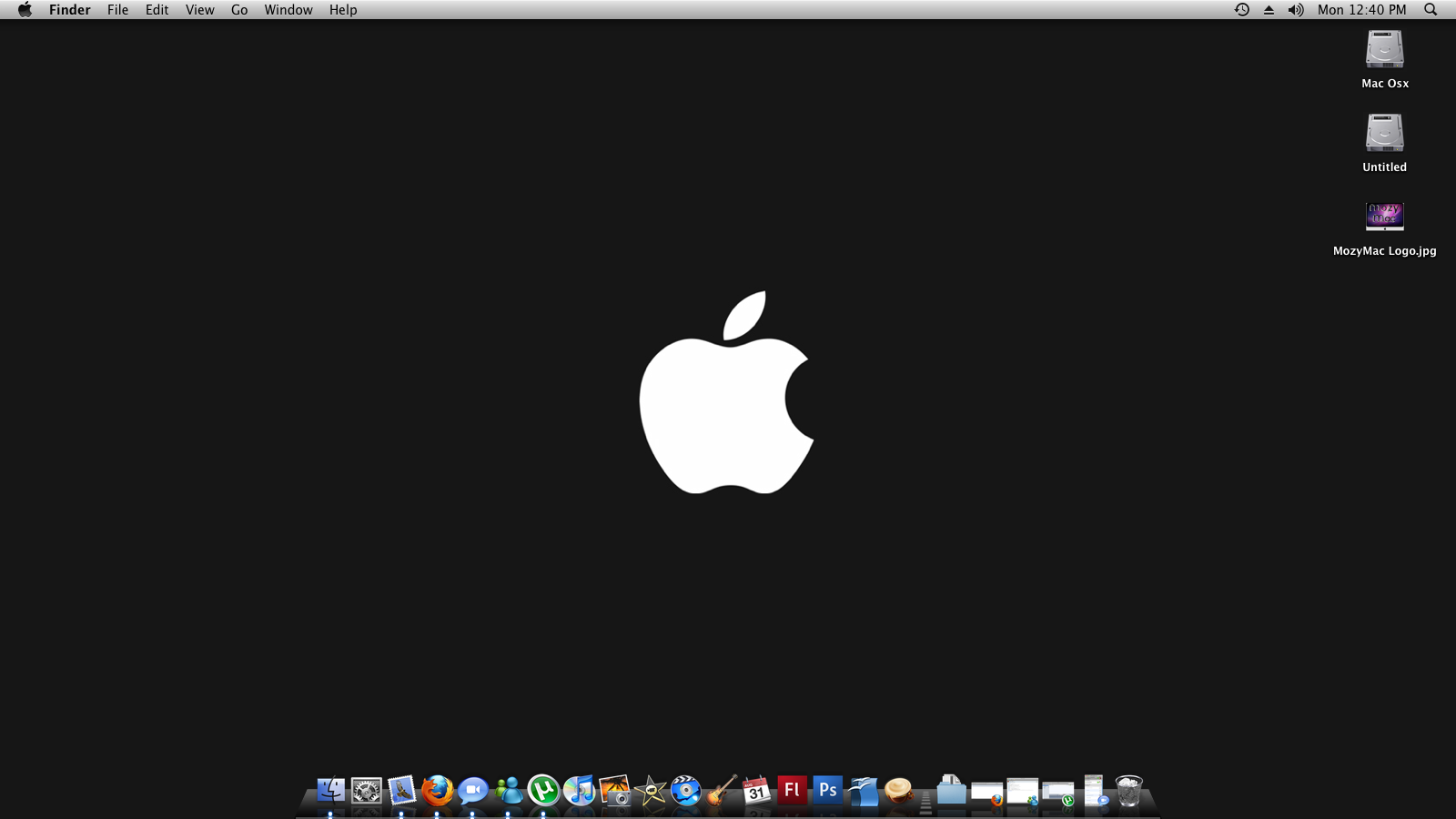Open the Messenger buddies icon in Dock
The width and height of the screenshot is (1456, 819).
coord(508,790)
